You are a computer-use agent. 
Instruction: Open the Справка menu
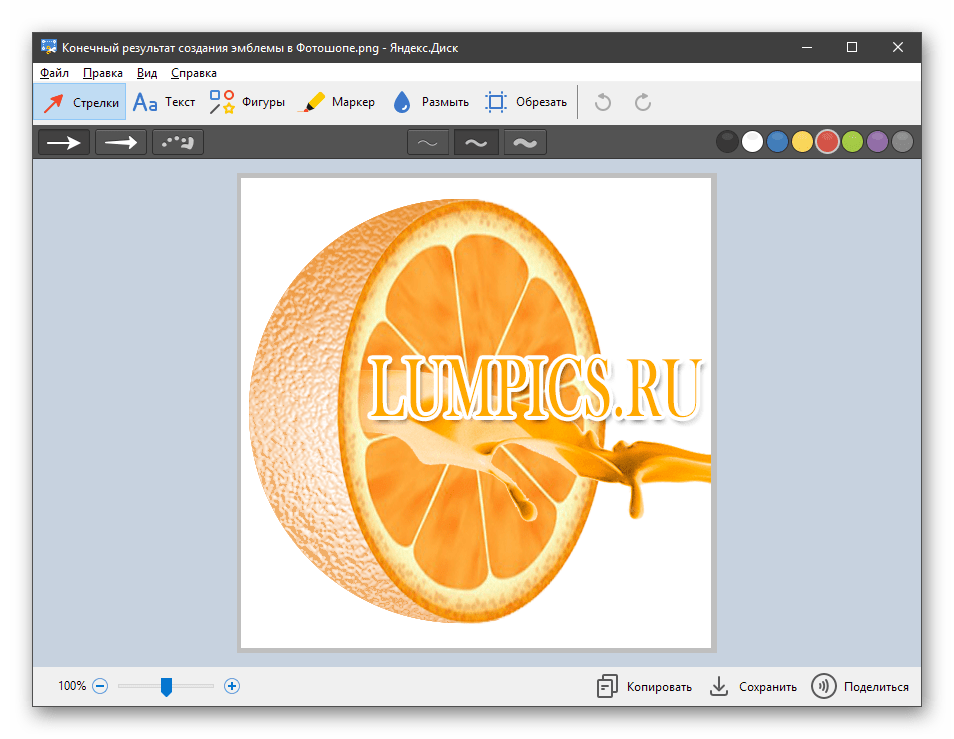[194, 73]
